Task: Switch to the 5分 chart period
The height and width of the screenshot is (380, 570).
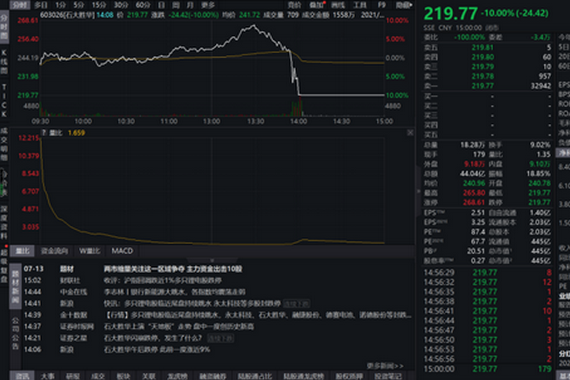Action: pos(79,5)
